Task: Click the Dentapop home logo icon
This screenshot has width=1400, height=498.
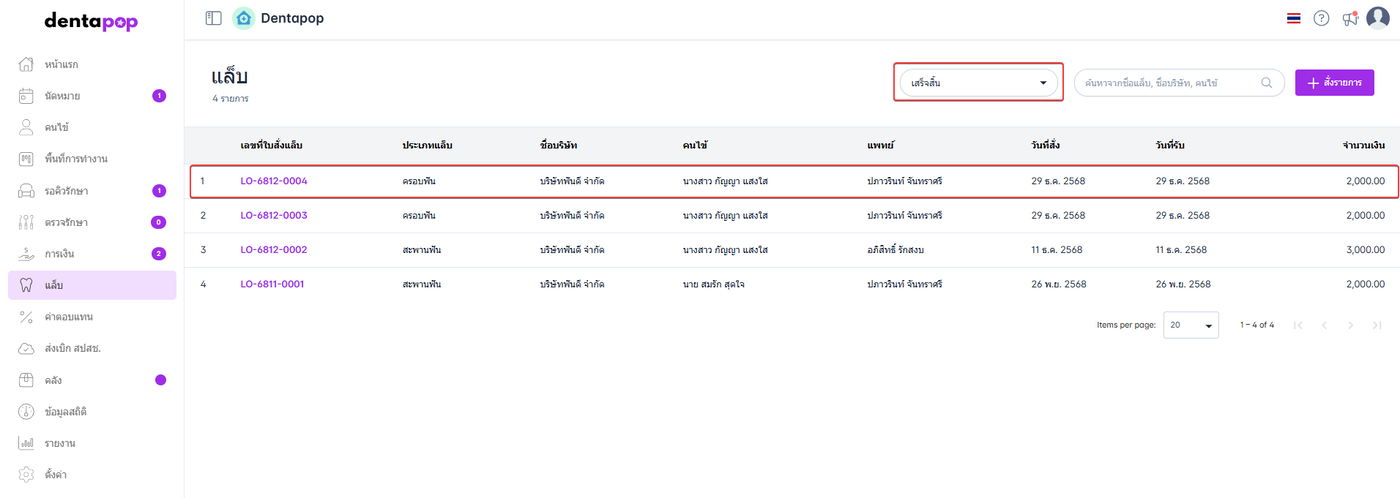Action: click(243, 18)
